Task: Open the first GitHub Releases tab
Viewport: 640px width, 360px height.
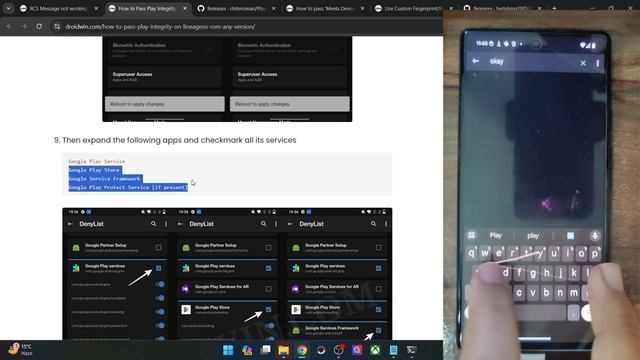Action: click(236, 8)
